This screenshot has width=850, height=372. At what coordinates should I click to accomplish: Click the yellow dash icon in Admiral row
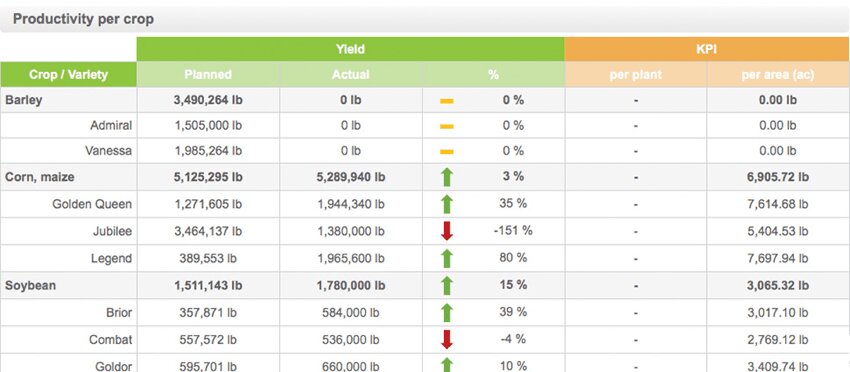pyautogui.click(x=447, y=126)
